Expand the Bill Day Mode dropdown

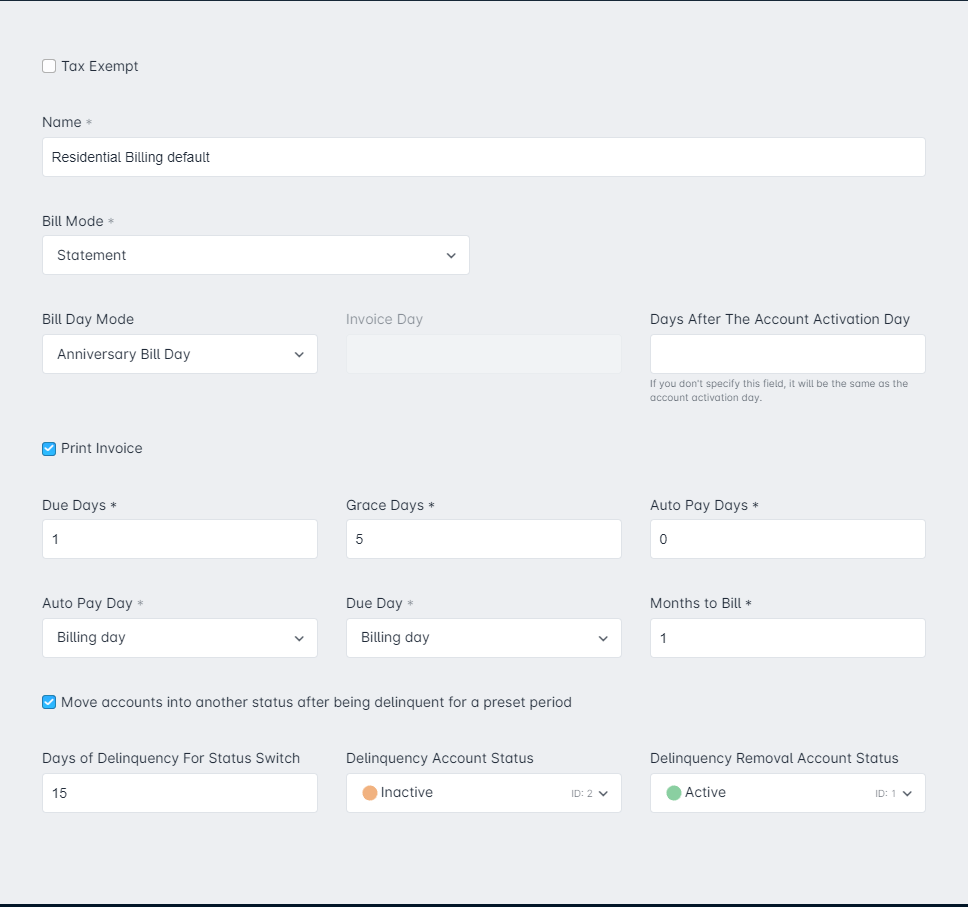point(180,354)
